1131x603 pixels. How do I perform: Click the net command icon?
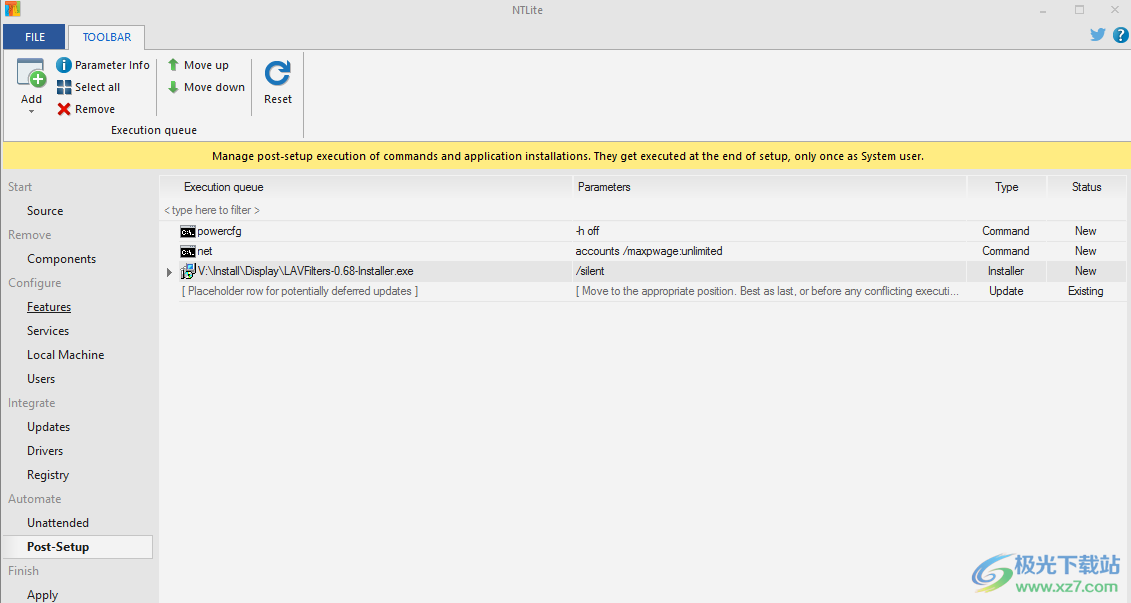(188, 252)
